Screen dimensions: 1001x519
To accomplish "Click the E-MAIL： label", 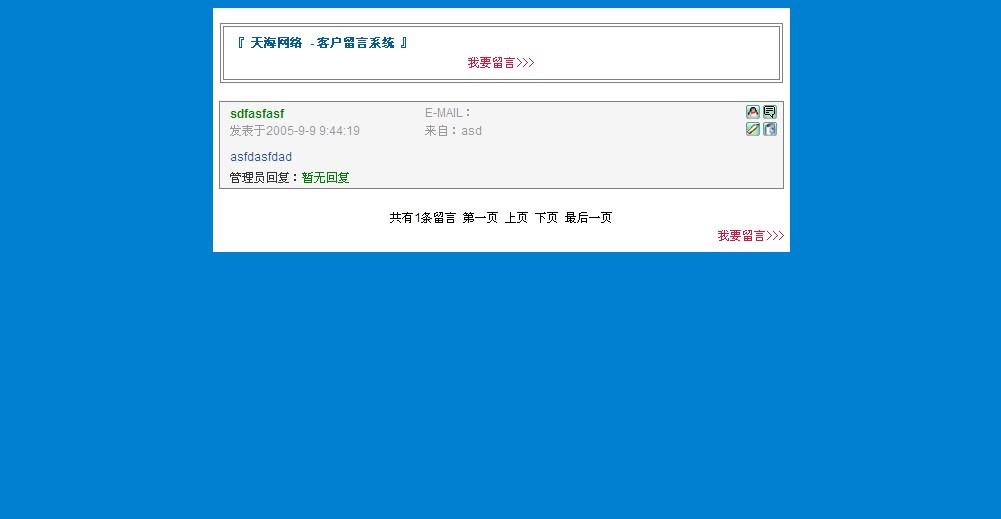I will click(x=448, y=113).
